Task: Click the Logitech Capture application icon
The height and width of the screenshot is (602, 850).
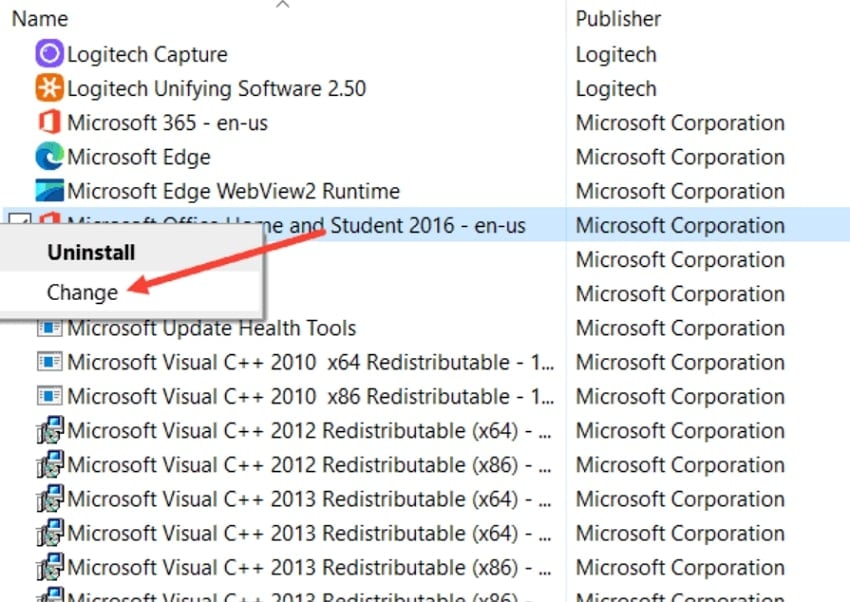Action: tap(49, 53)
